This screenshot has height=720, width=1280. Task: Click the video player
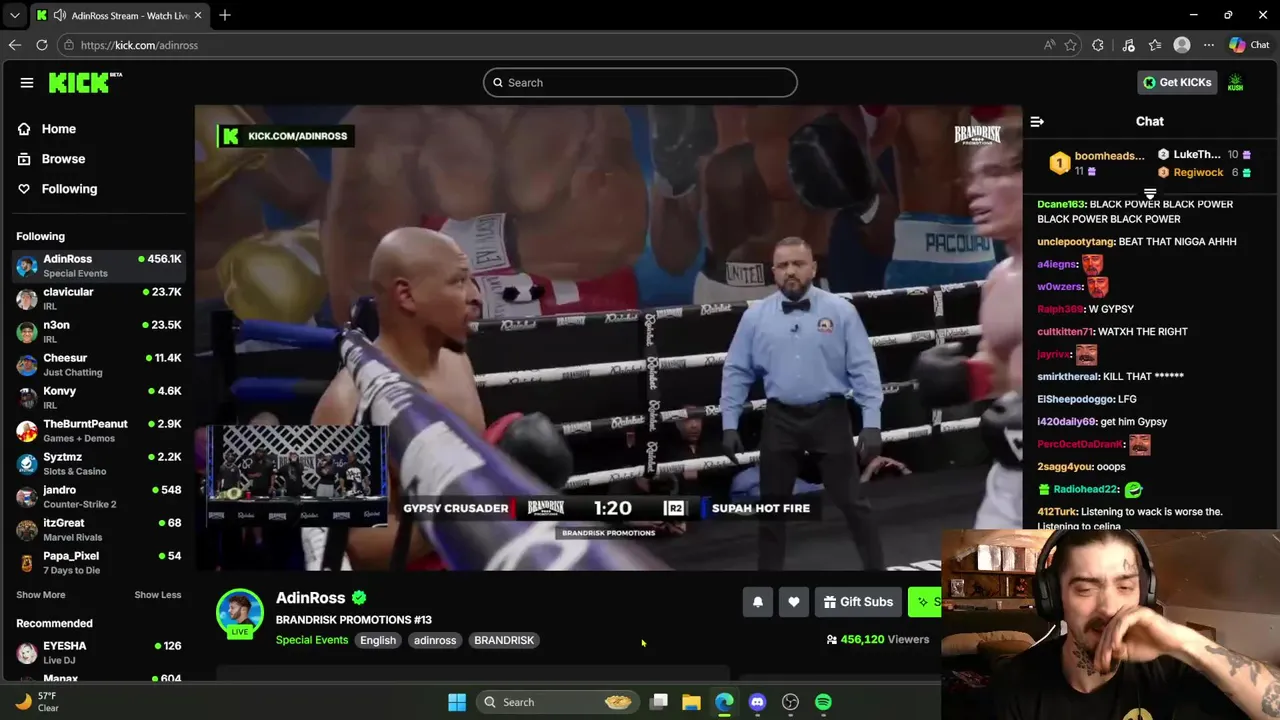tap(608, 338)
